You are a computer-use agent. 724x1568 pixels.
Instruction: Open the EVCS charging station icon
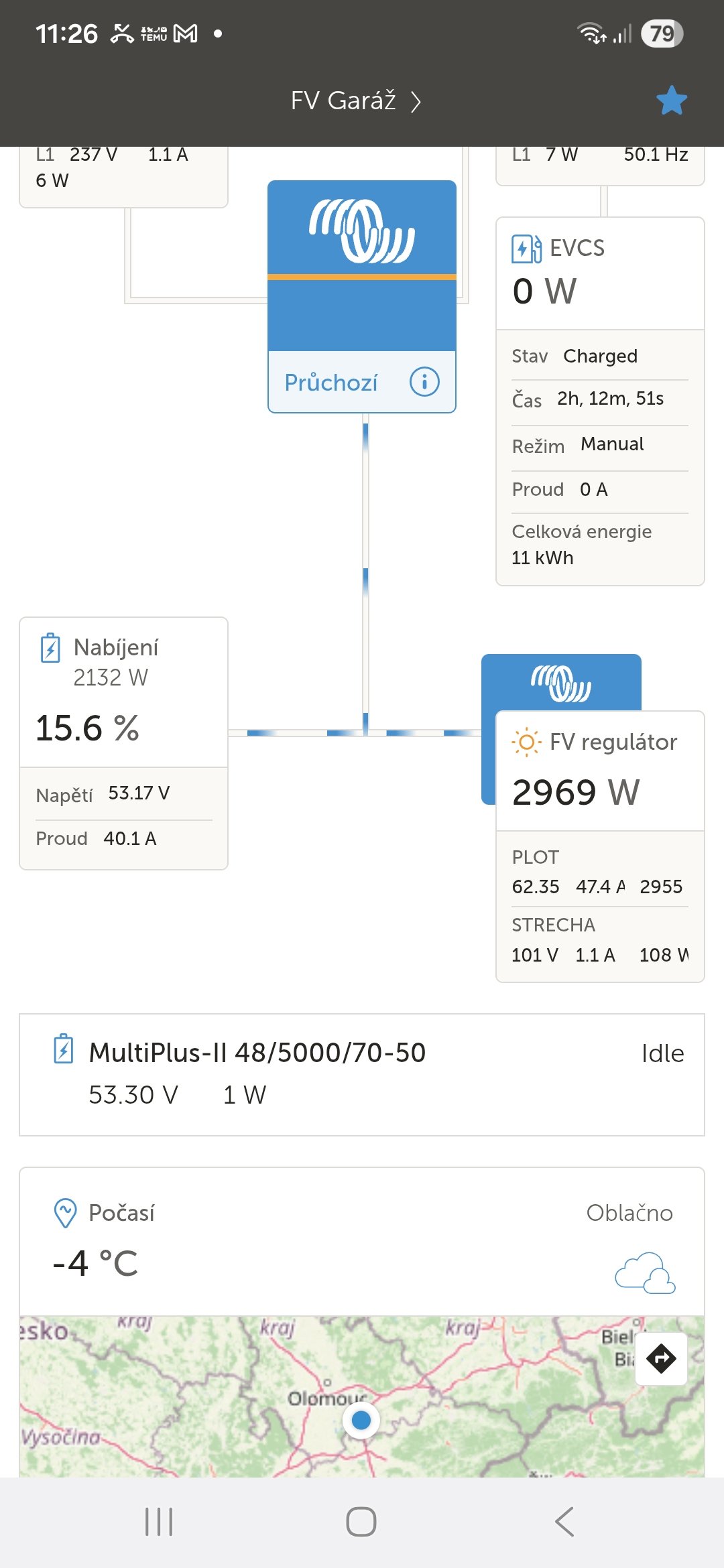[526, 249]
